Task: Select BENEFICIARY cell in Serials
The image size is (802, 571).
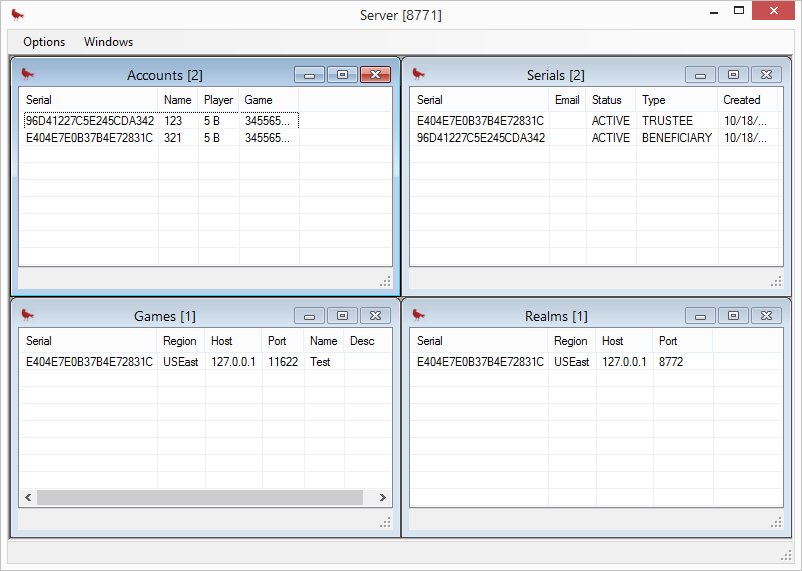Action: (677, 138)
